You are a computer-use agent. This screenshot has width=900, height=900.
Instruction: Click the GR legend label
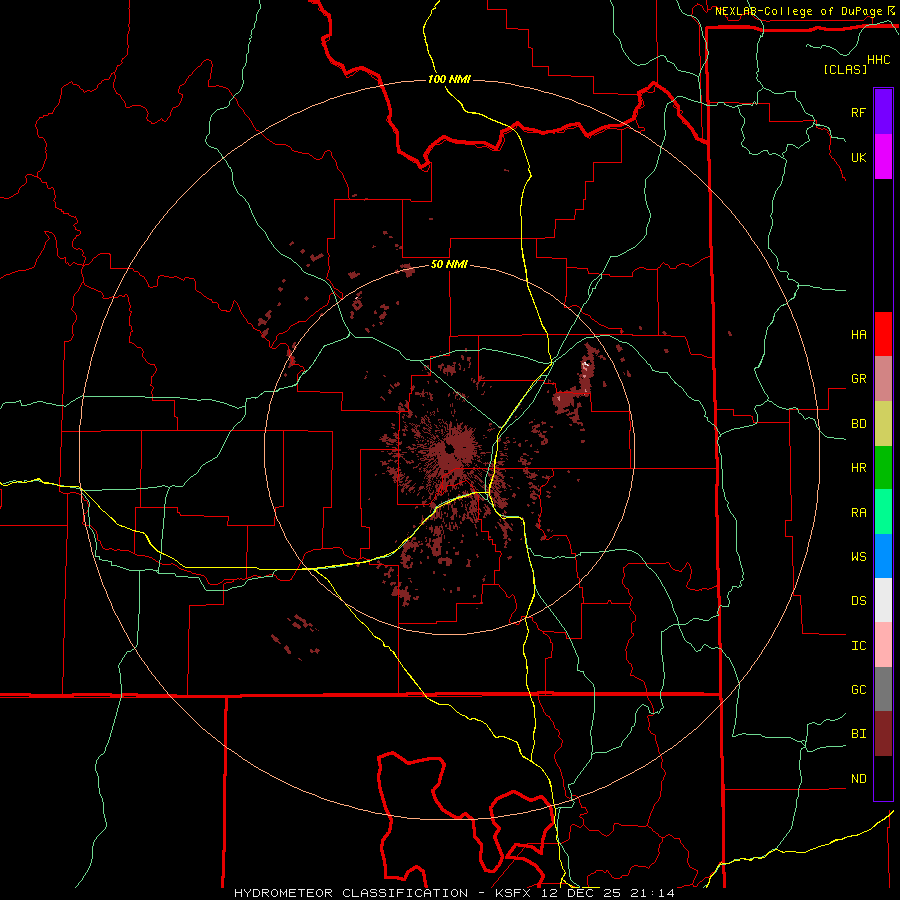tap(858, 379)
